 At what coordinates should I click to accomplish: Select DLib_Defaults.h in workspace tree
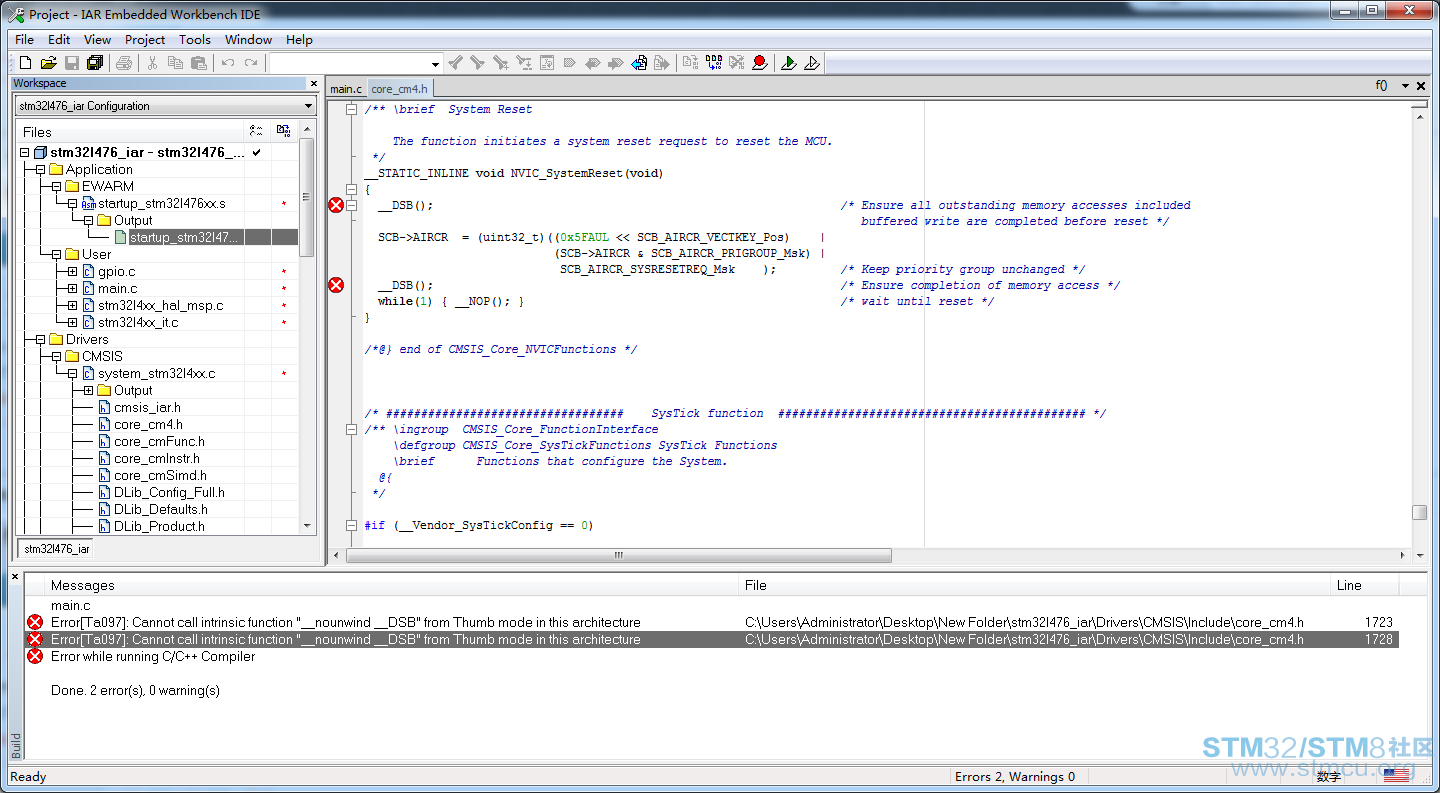(x=161, y=509)
